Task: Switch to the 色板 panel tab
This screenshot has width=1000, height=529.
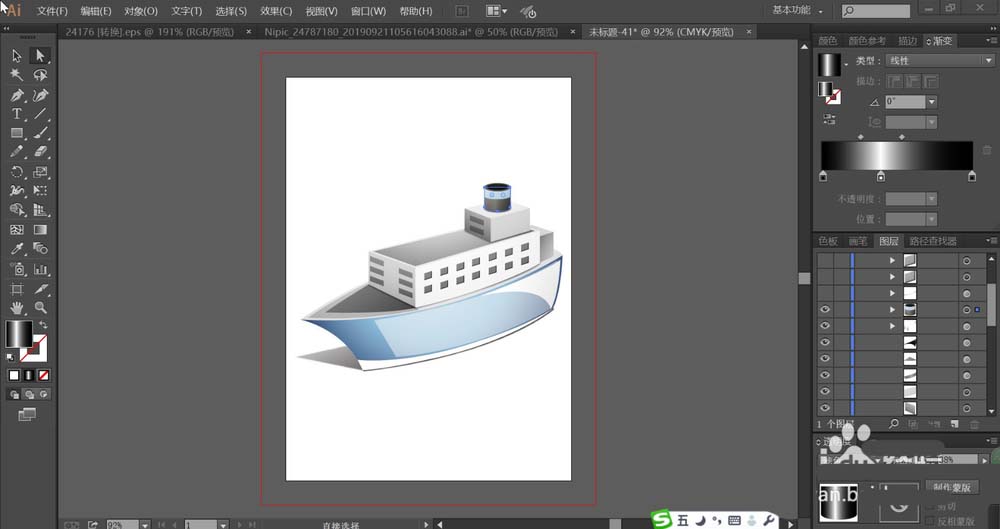Action: click(x=828, y=241)
